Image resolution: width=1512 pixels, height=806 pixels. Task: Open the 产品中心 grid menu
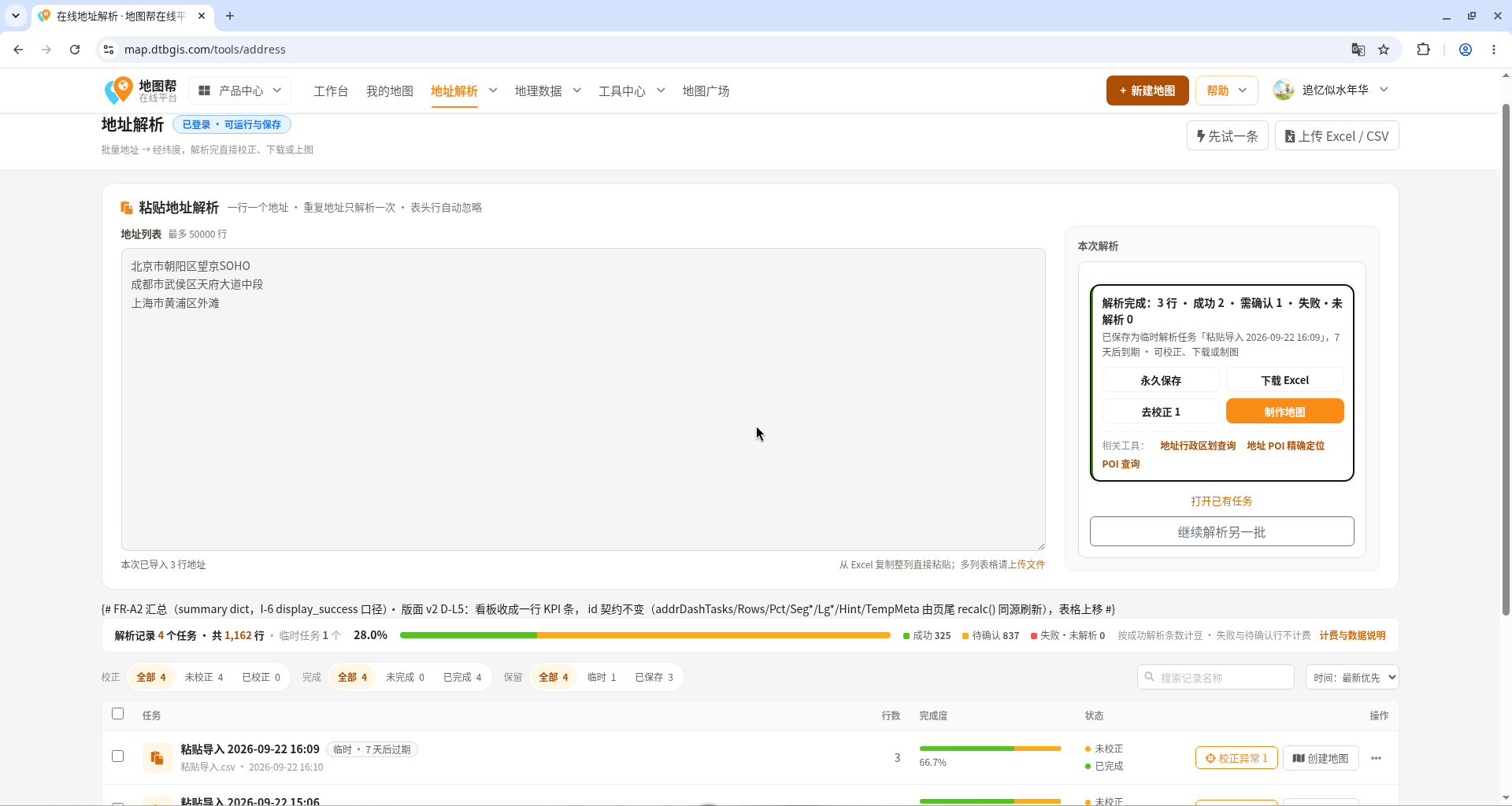239,91
